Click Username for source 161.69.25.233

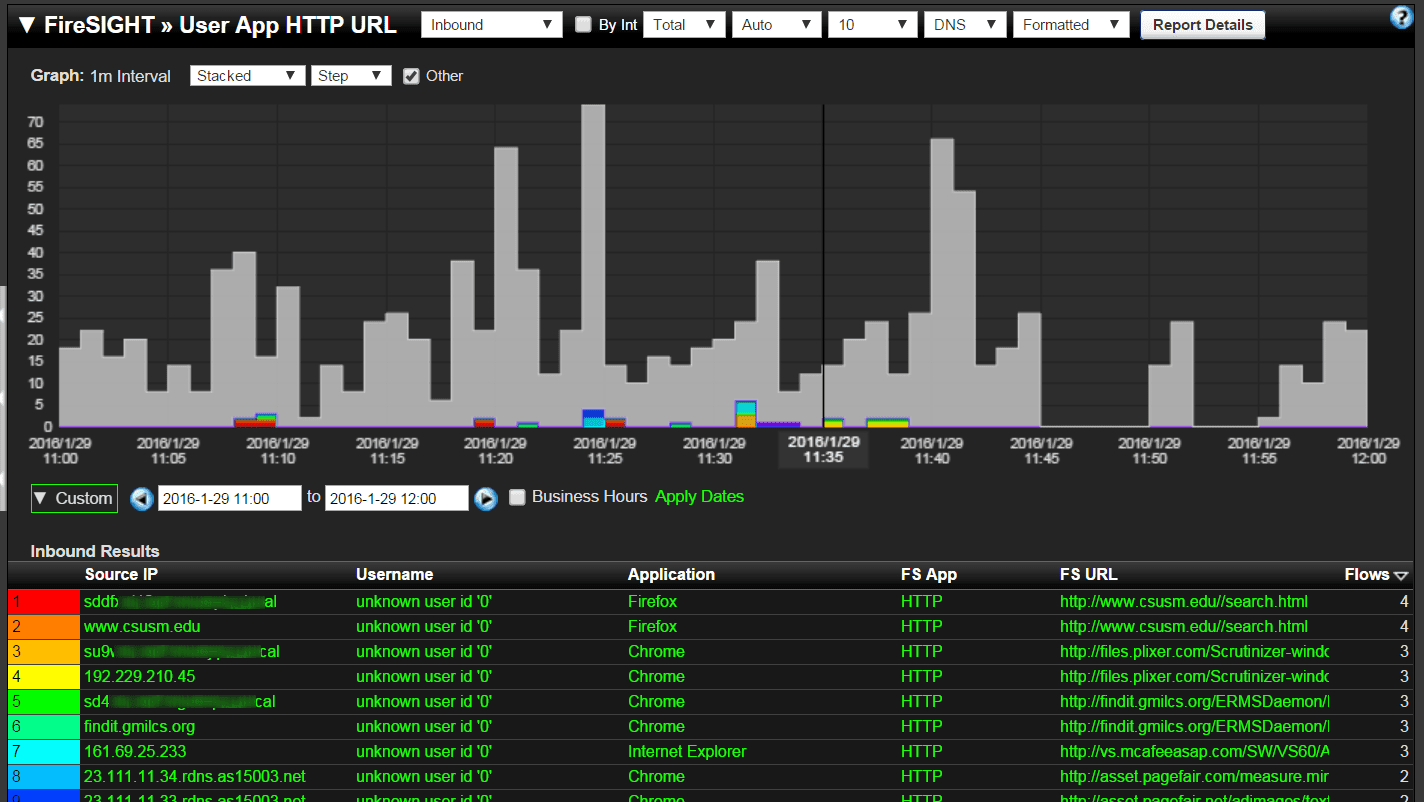424,752
